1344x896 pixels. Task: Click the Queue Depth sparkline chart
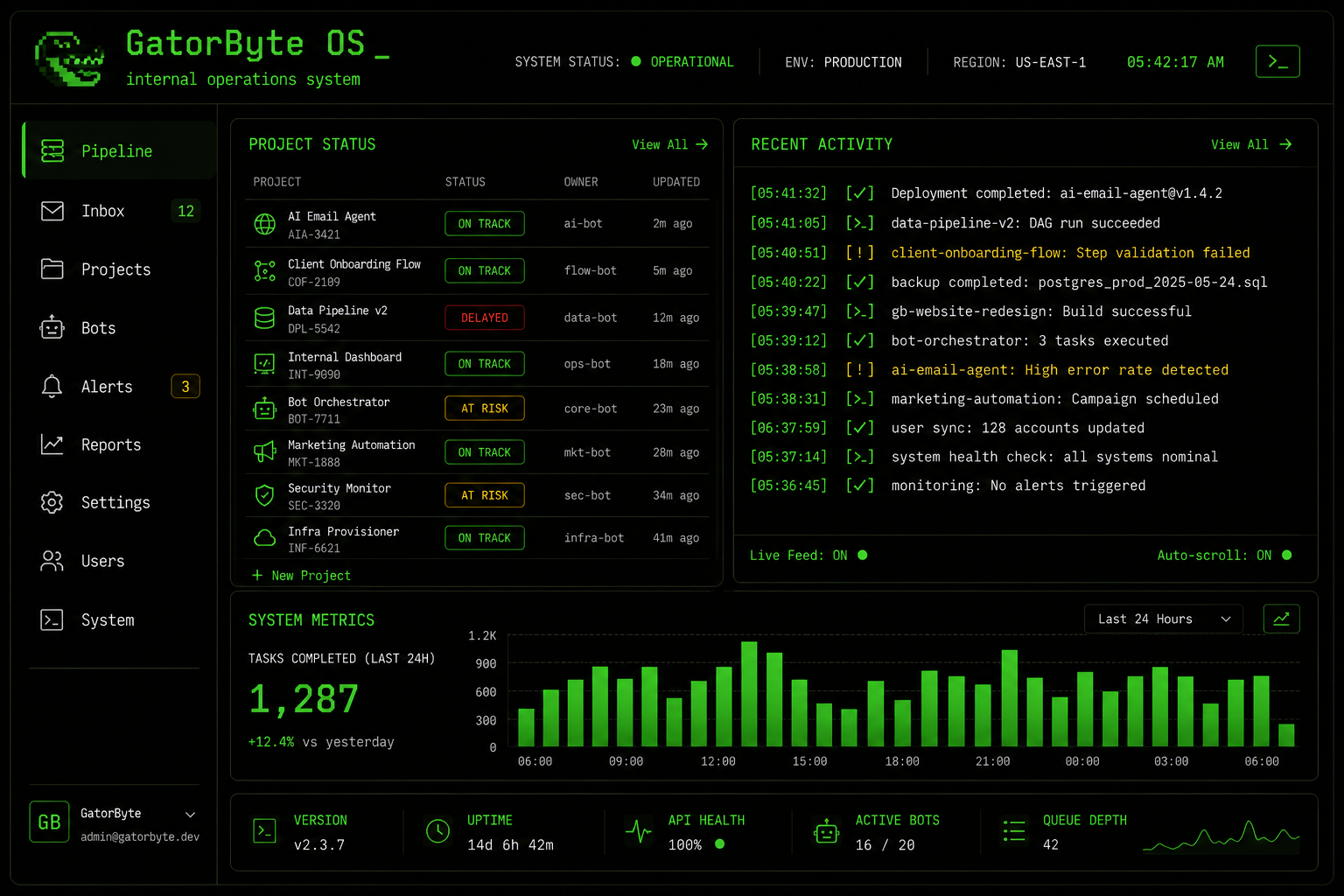[x=1221, y=836]
